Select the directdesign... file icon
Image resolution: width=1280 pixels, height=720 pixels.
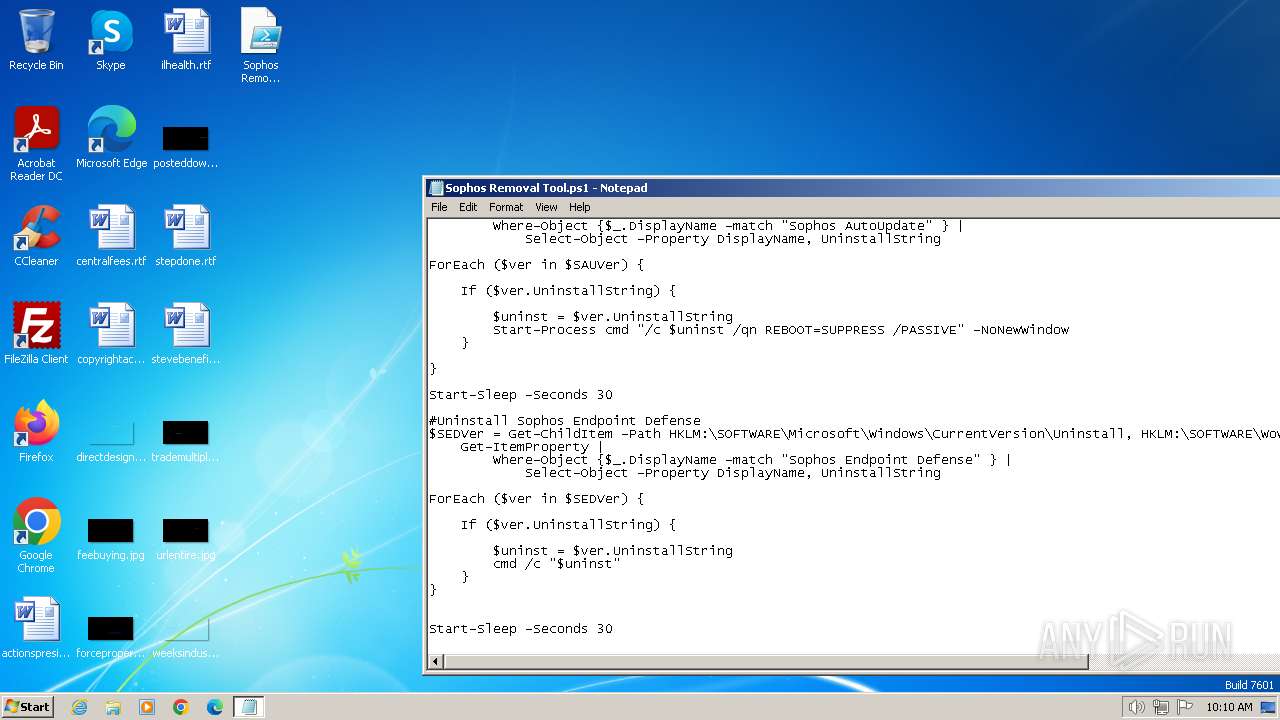tap(111, 440)
